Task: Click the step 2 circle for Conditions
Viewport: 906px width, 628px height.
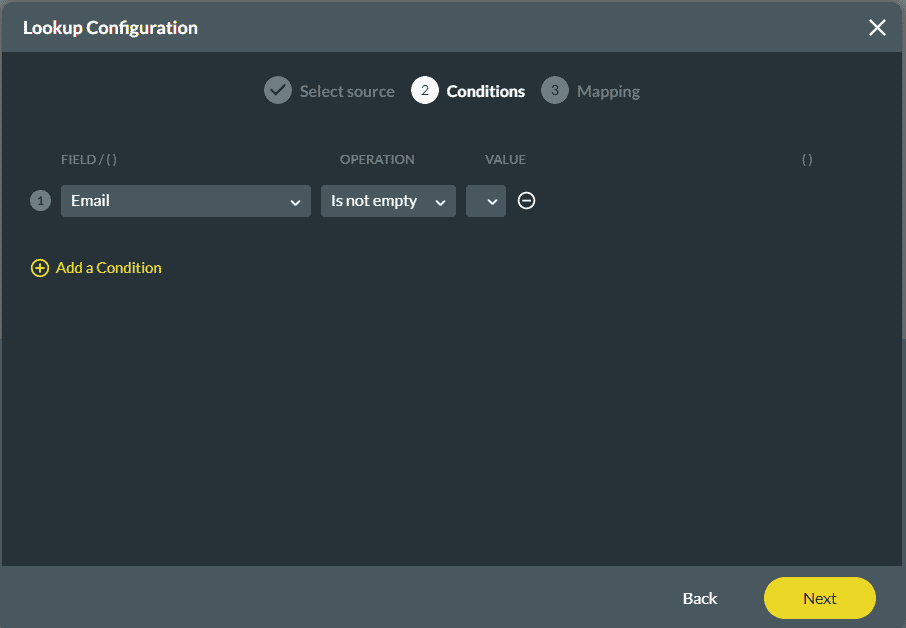Action: pyautogui.click(x=424, y=91)
